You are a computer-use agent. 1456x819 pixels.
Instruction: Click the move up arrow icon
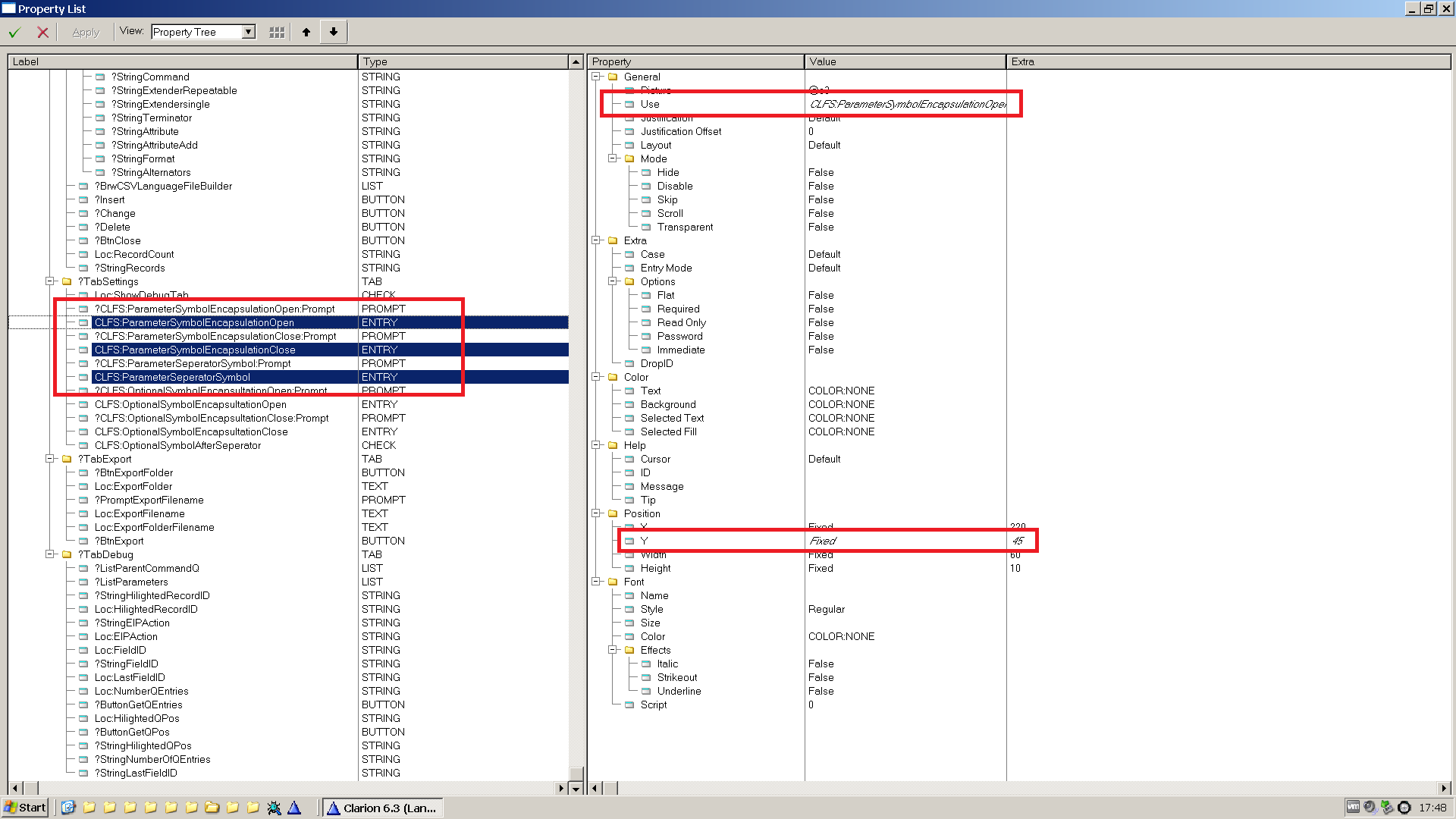[306, 32]
